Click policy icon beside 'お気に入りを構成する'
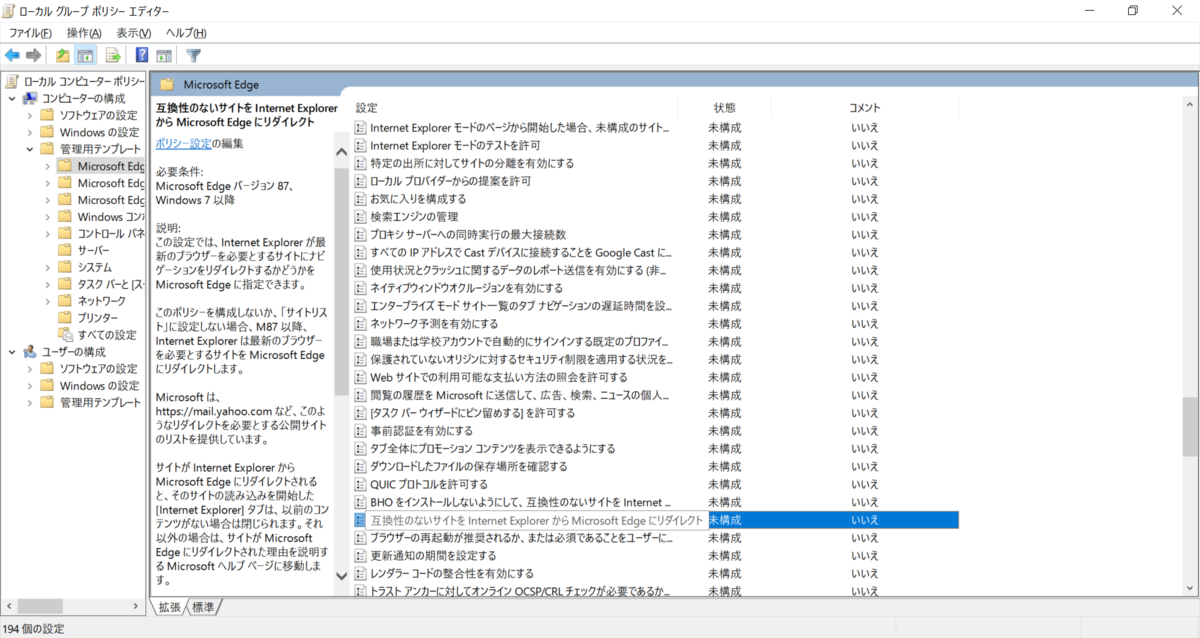1200x638 pixels. click(x=361, y=199)
